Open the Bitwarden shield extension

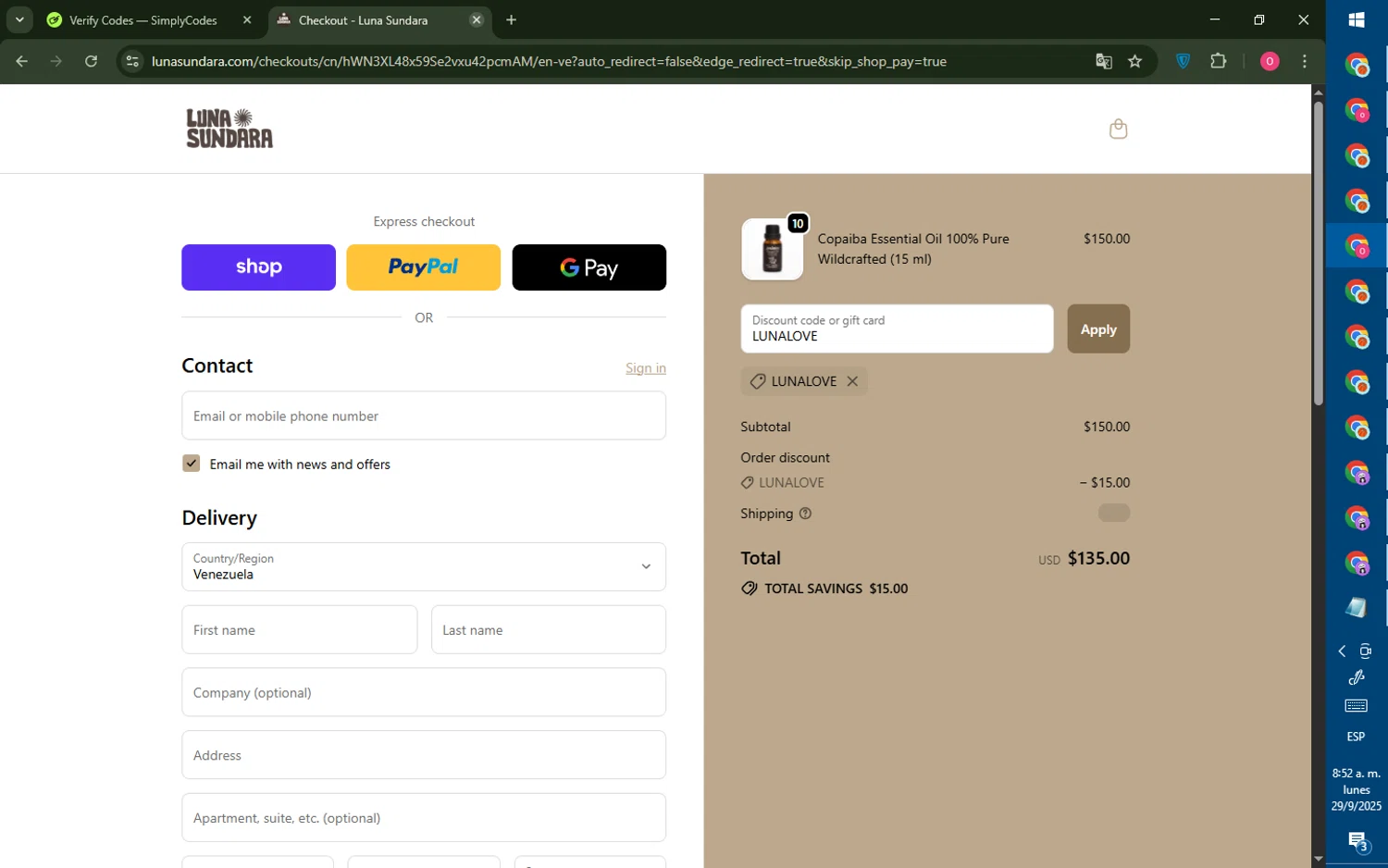[1183, 61]
